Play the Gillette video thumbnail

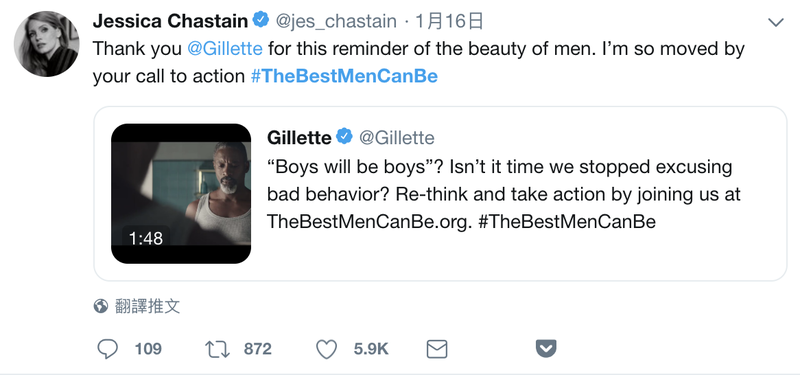click(181, 193)
